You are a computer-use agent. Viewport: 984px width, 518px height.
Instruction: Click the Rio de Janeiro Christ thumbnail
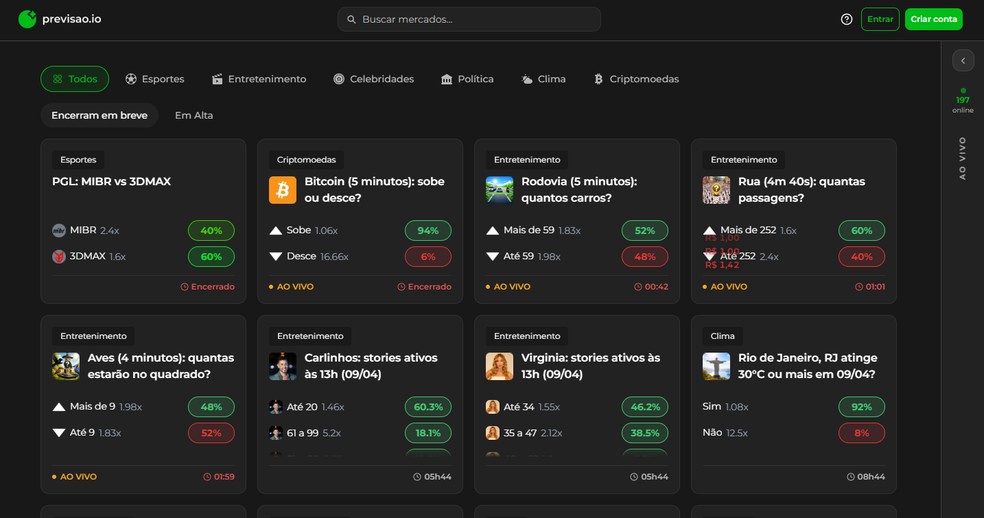click(x=716, y=366)
